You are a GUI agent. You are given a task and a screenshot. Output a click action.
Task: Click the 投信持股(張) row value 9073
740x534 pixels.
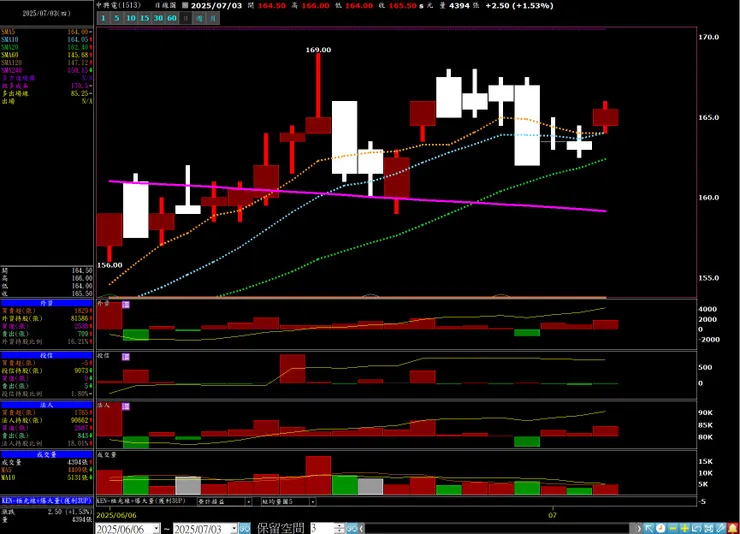81,370
